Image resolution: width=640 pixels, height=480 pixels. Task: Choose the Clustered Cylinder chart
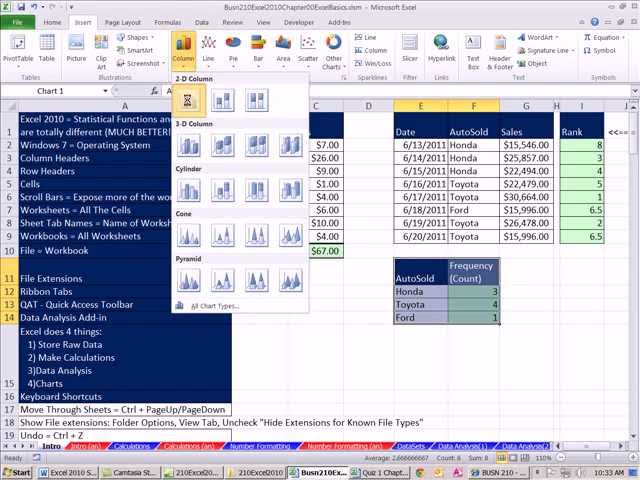click(x=189, y=190)
